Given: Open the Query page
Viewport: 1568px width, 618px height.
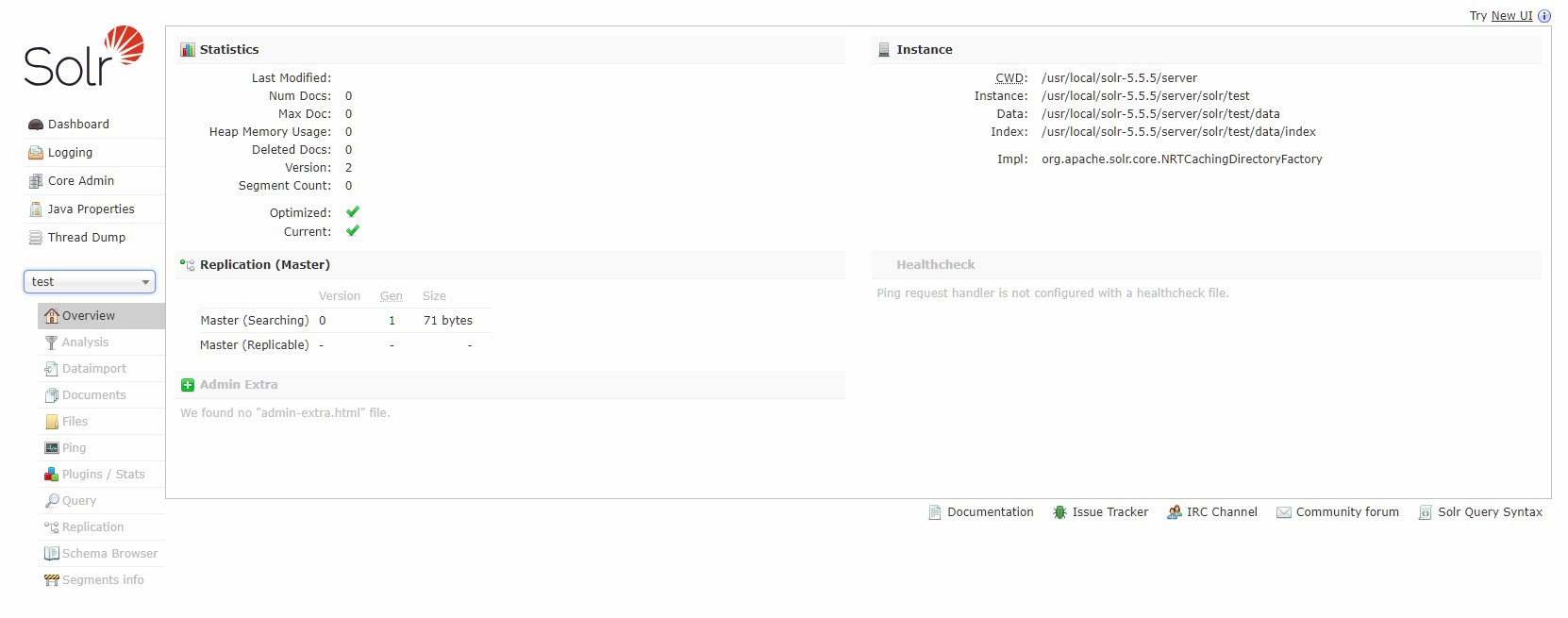Looking at the screenshot, I should tap(79, 501).
